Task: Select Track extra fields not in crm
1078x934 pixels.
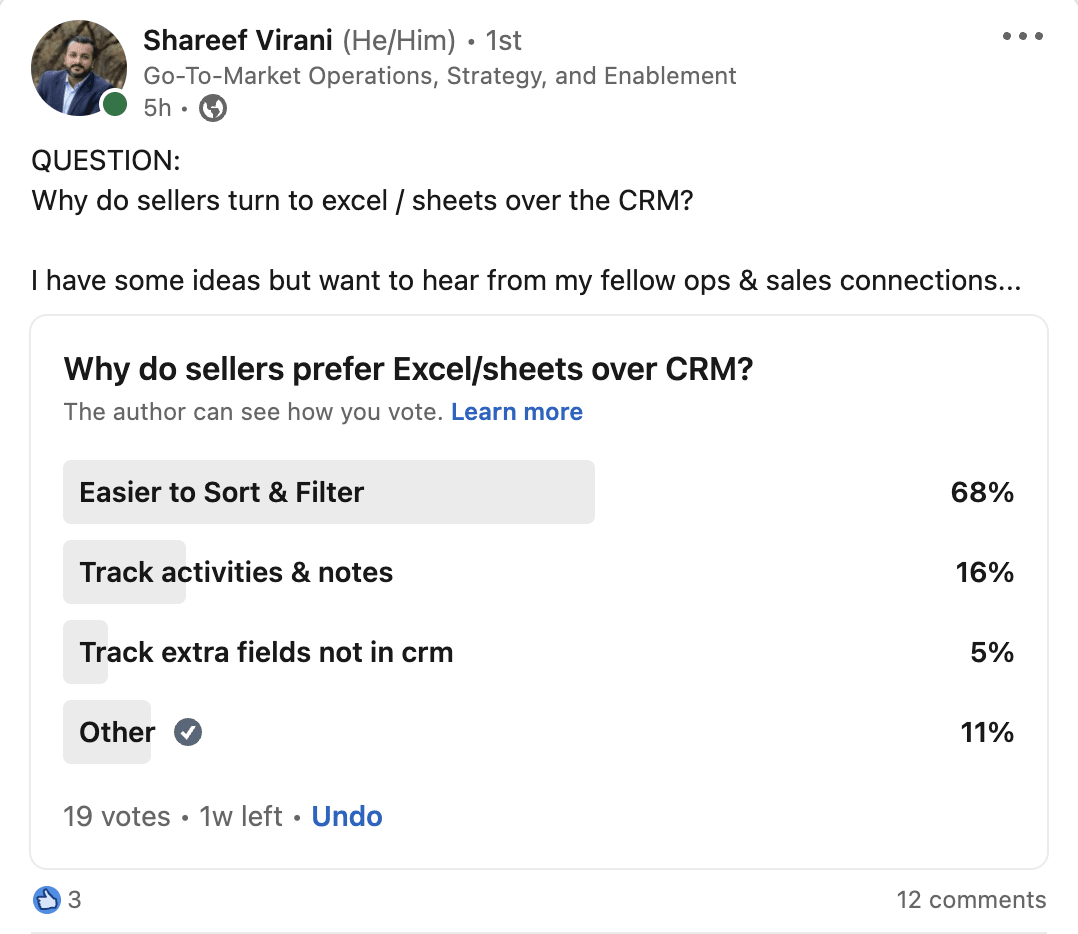Action: point(266,652)
